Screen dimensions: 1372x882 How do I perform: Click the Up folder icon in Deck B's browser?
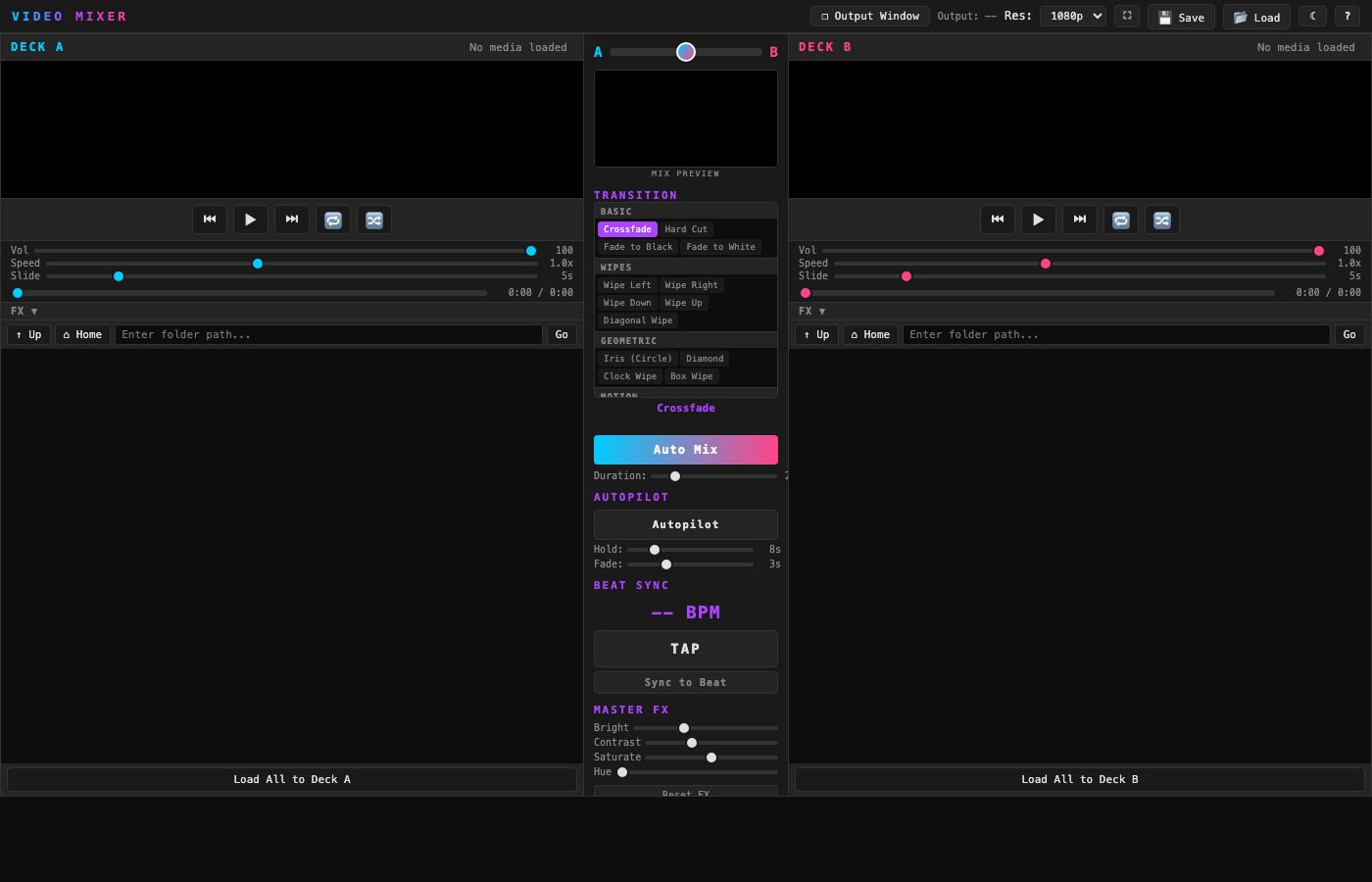pyautogui.click(x=815, y=334)
